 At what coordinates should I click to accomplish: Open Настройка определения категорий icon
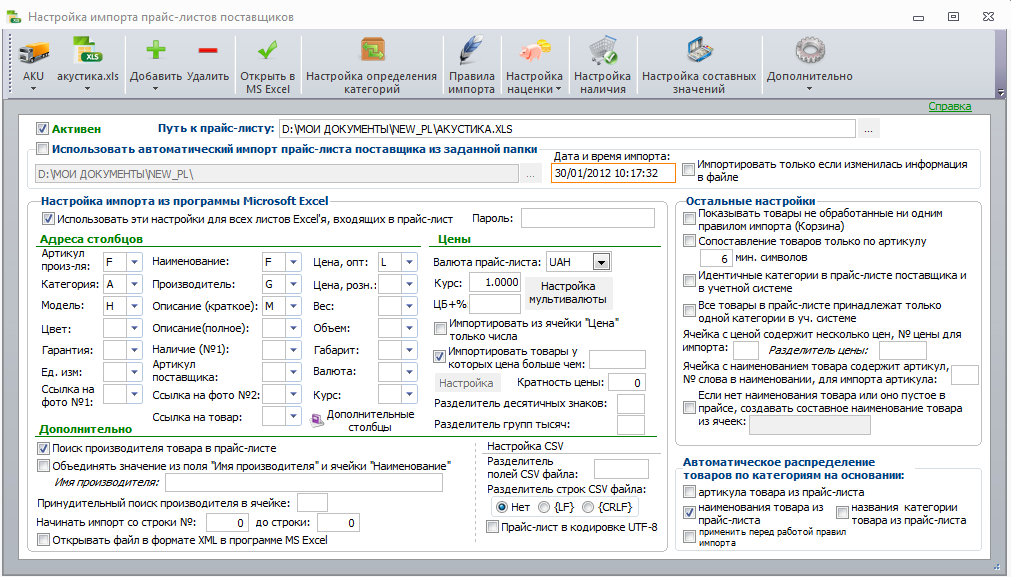tap(372, 50)
